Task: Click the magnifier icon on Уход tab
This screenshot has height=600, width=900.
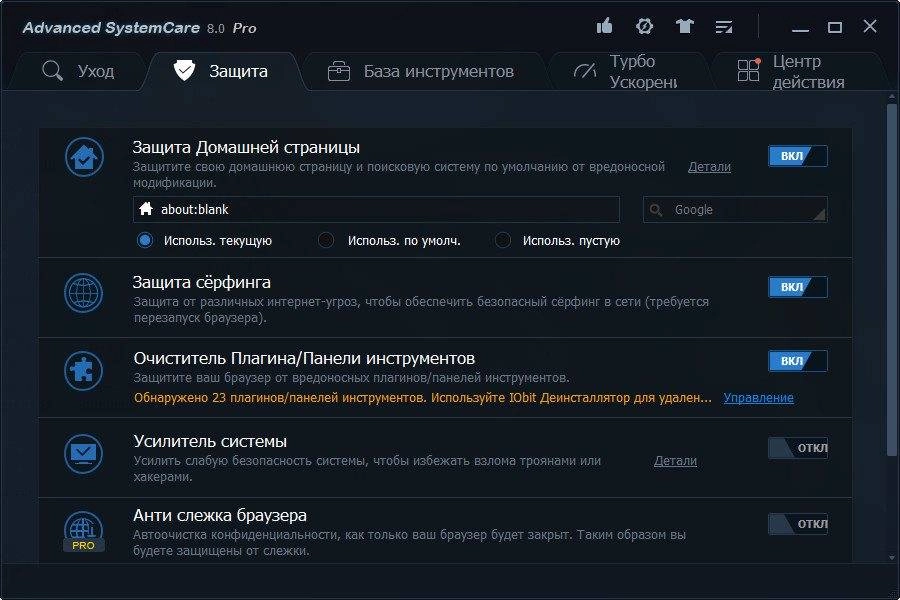Action: 52,71
